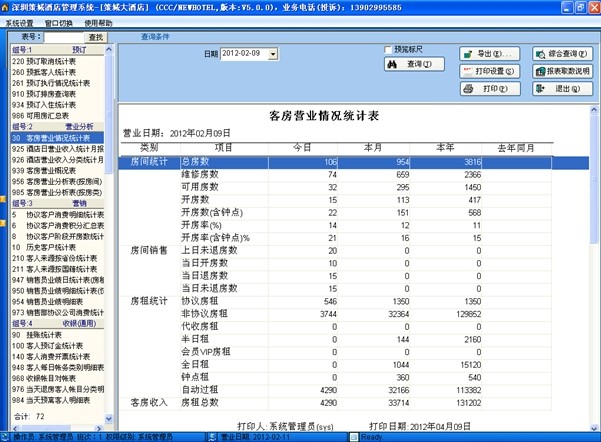The image size is (601, 442).
Task: Click the 打印 printer button
Action: (490, 89)
